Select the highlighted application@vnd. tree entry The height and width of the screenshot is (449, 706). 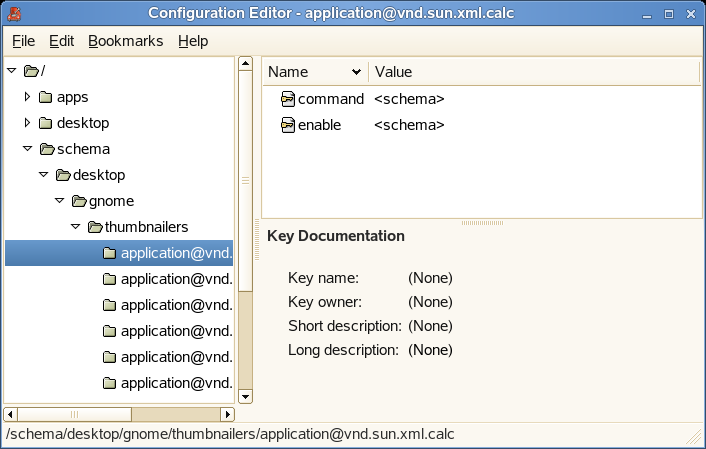pos(176,253)
